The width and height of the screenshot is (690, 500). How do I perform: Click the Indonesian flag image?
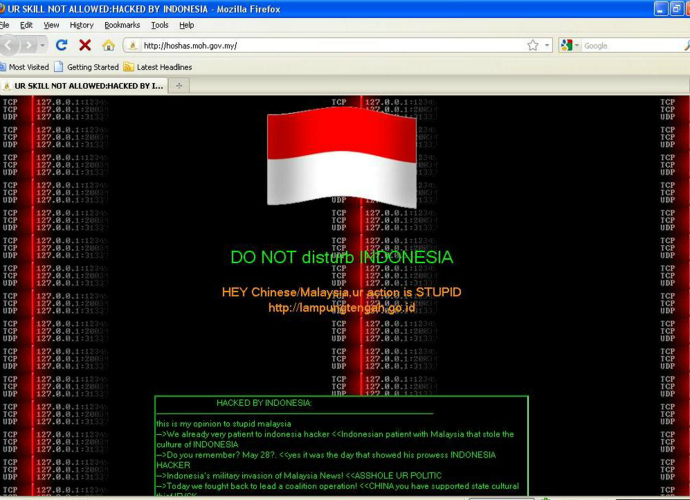pos(342,158)
